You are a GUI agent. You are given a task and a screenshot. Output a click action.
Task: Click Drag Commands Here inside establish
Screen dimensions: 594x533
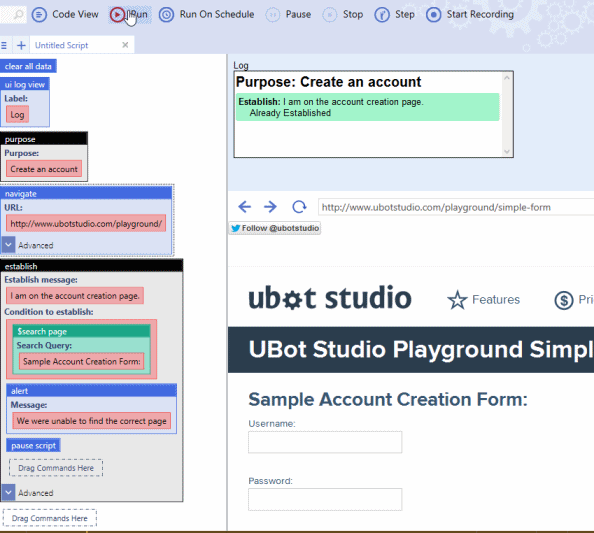click(56, 468)
